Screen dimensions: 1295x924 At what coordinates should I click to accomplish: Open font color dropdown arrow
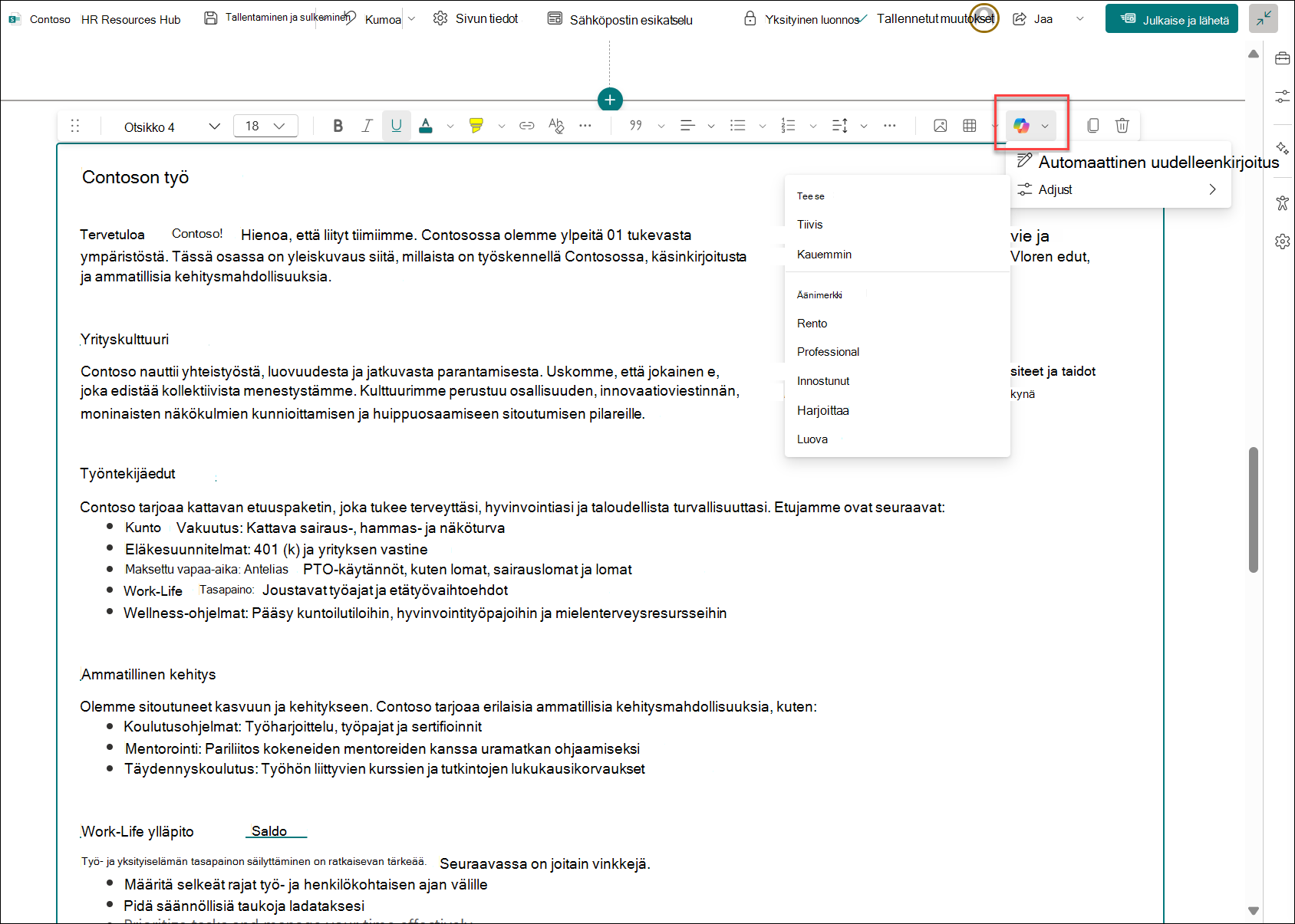450,126
